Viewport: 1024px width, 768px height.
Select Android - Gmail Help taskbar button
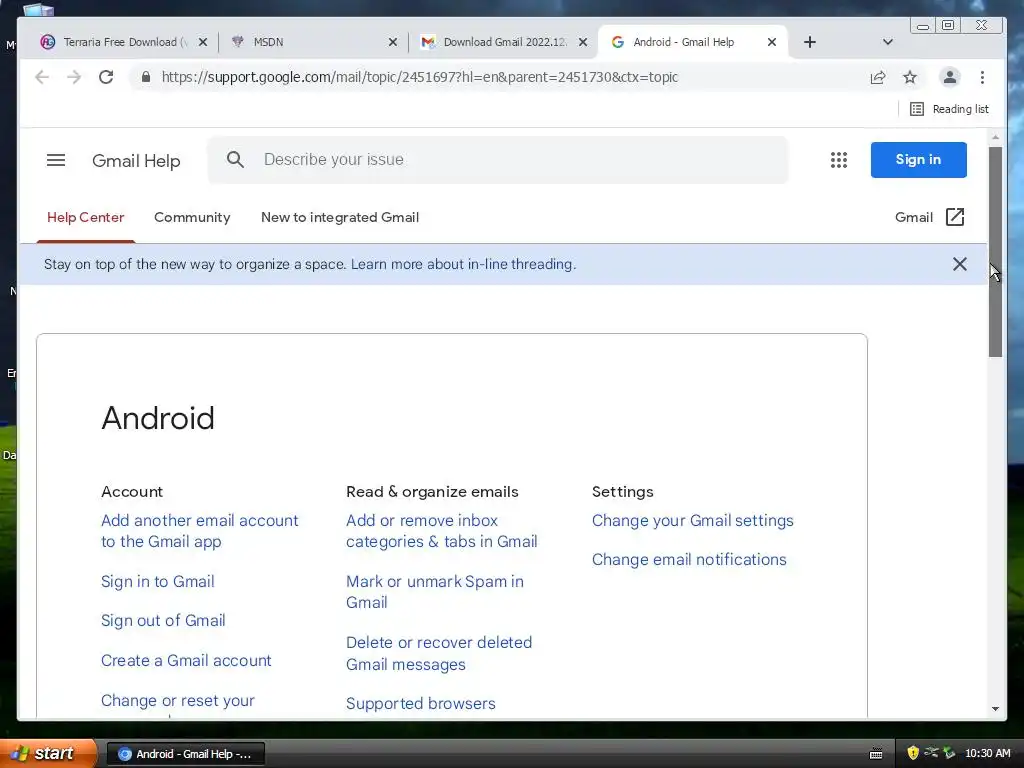185,754
